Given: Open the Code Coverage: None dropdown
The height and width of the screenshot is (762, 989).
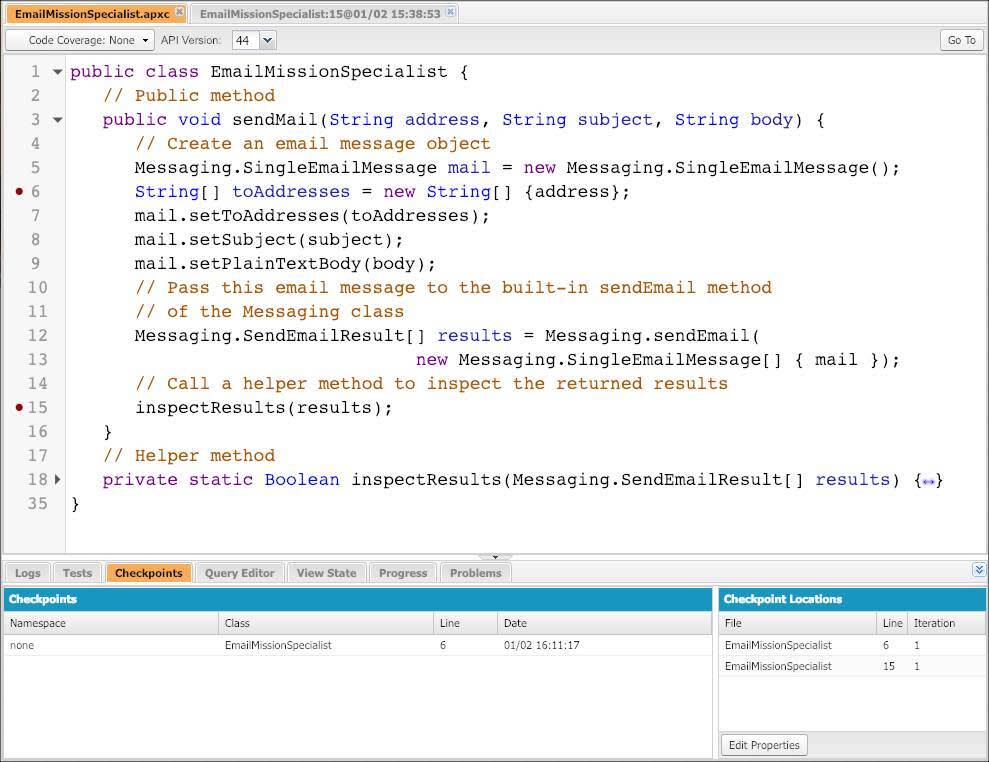Looking at the screenshot, I should 80,40.
